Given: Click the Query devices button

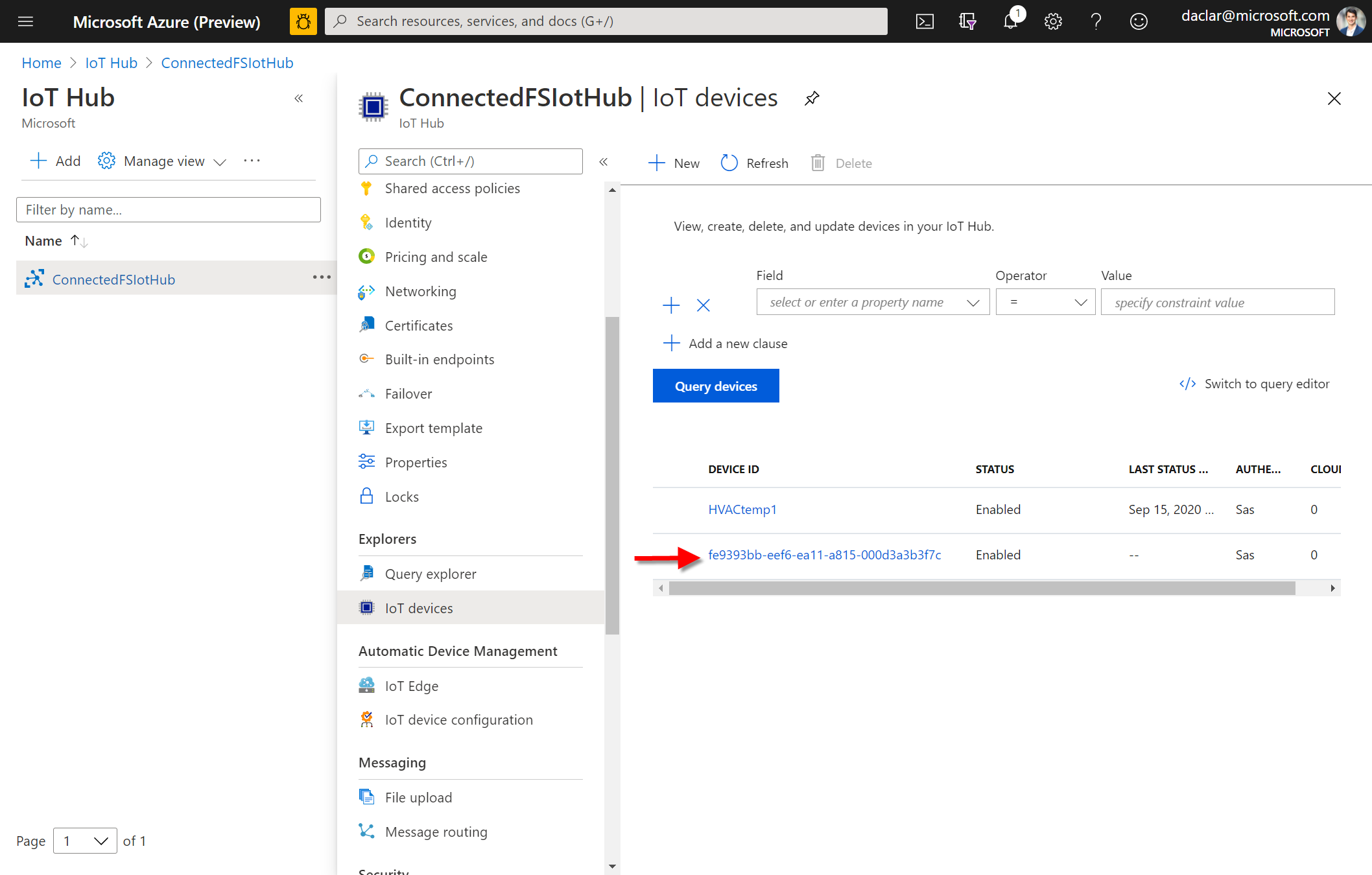Looking at the screenshot, I should 716,386.
